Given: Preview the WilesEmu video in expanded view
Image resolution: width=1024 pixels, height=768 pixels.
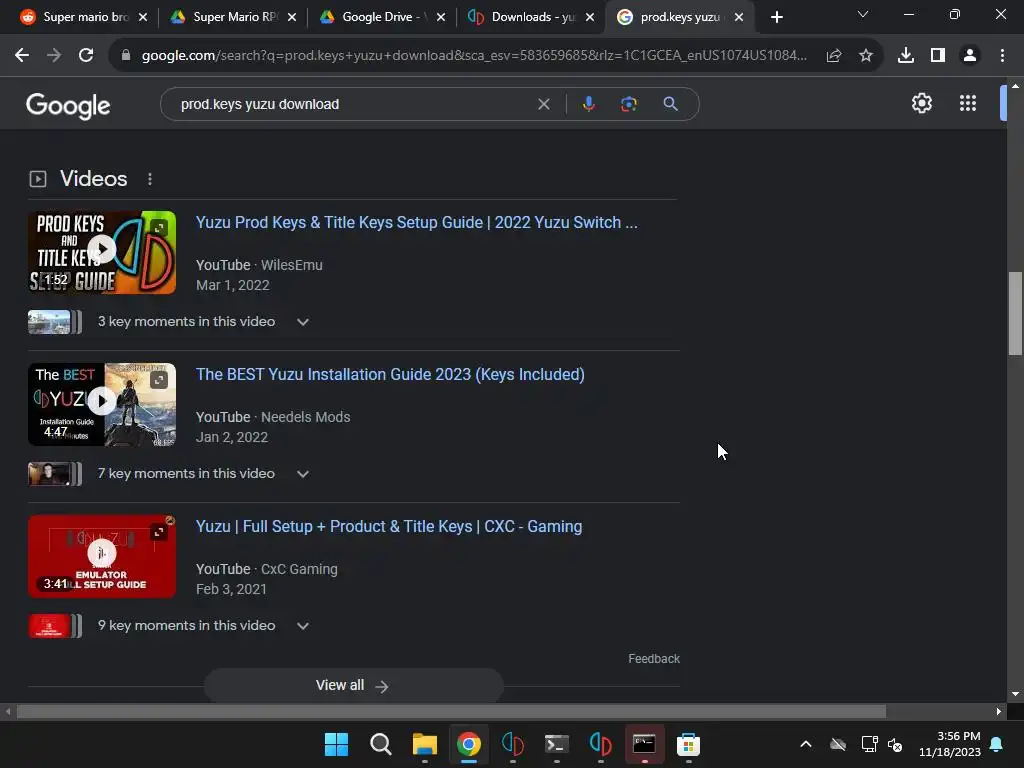Looking at the screenshot, I should click(159, 228).
